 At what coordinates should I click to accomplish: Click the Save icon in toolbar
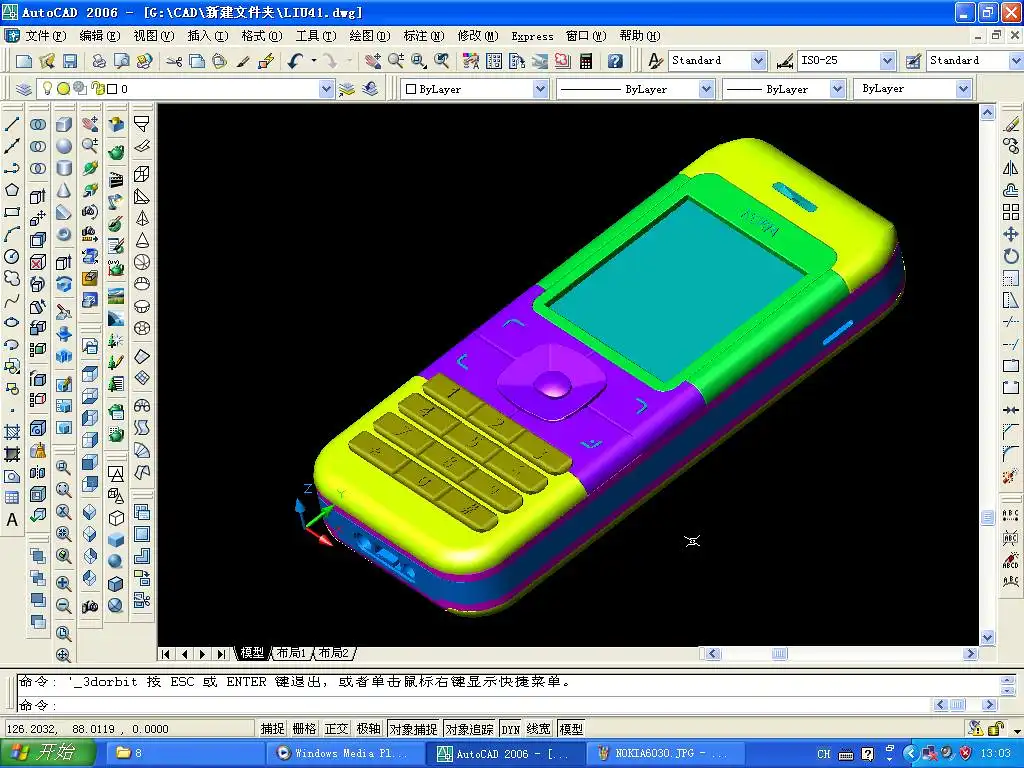pyautogui.click(x=70, y=61)
